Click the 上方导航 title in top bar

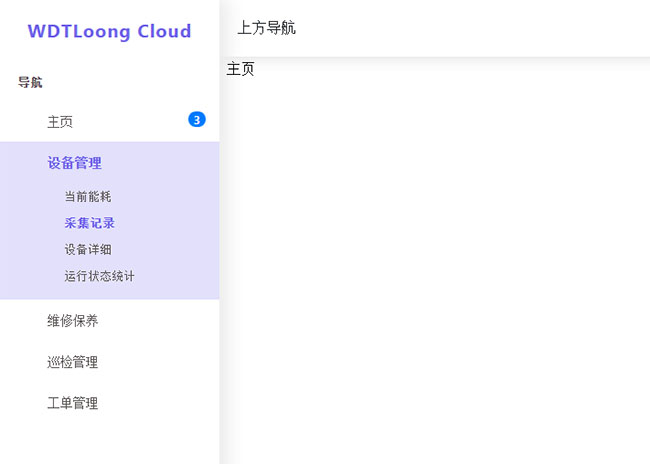(266, 28)
